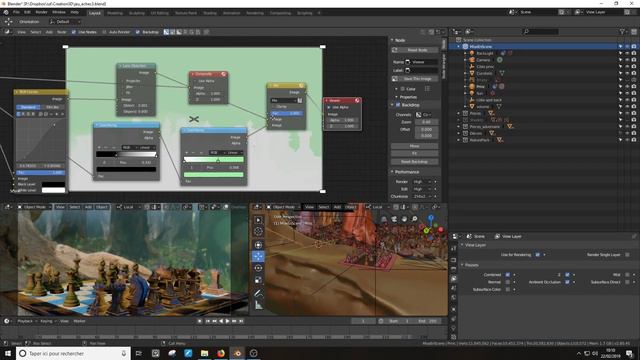Open the Render menu in top bar
Screen dimensions: 640x360
click(41, 12)
